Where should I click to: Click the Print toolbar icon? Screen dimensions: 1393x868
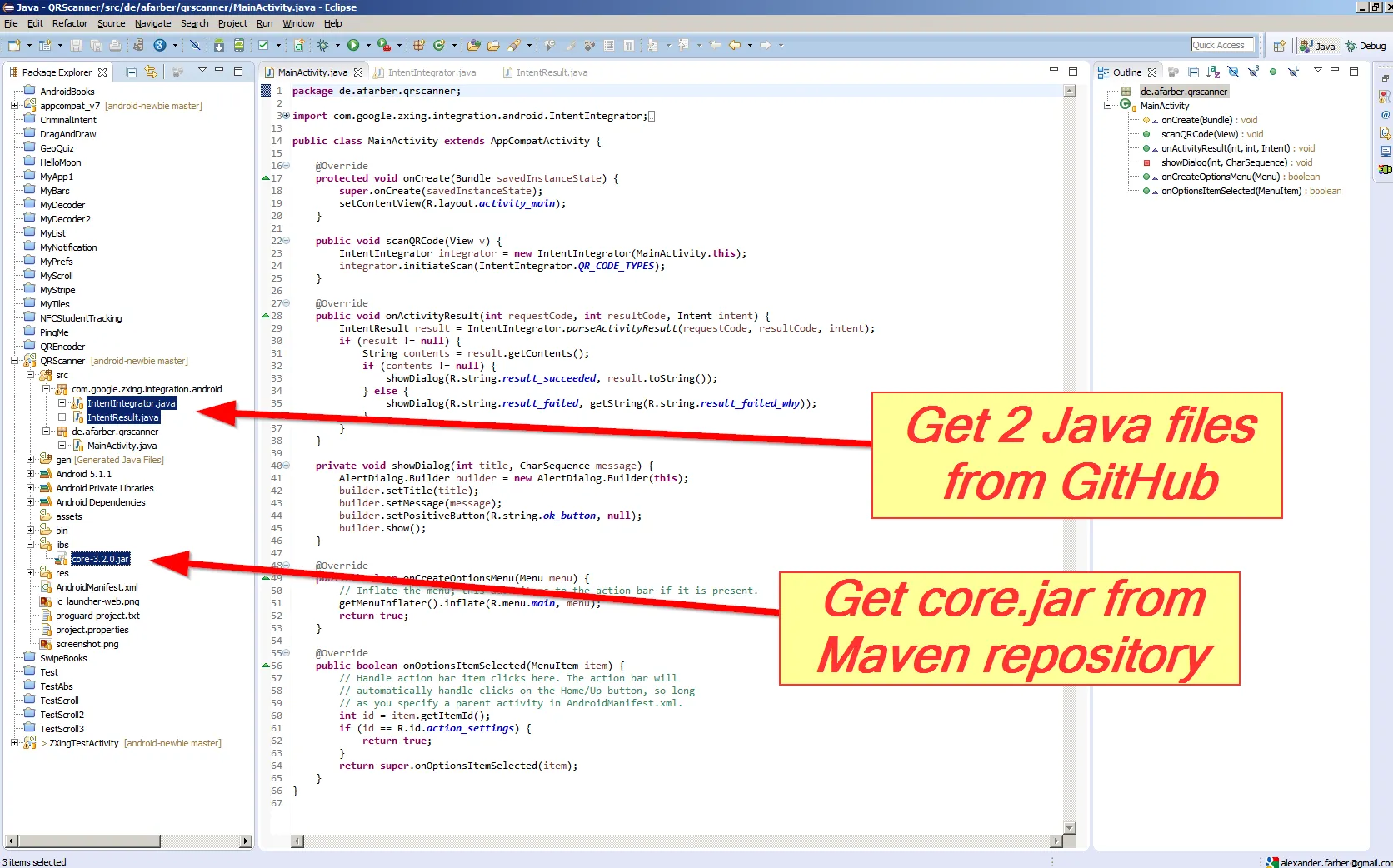tap(115, 45)
